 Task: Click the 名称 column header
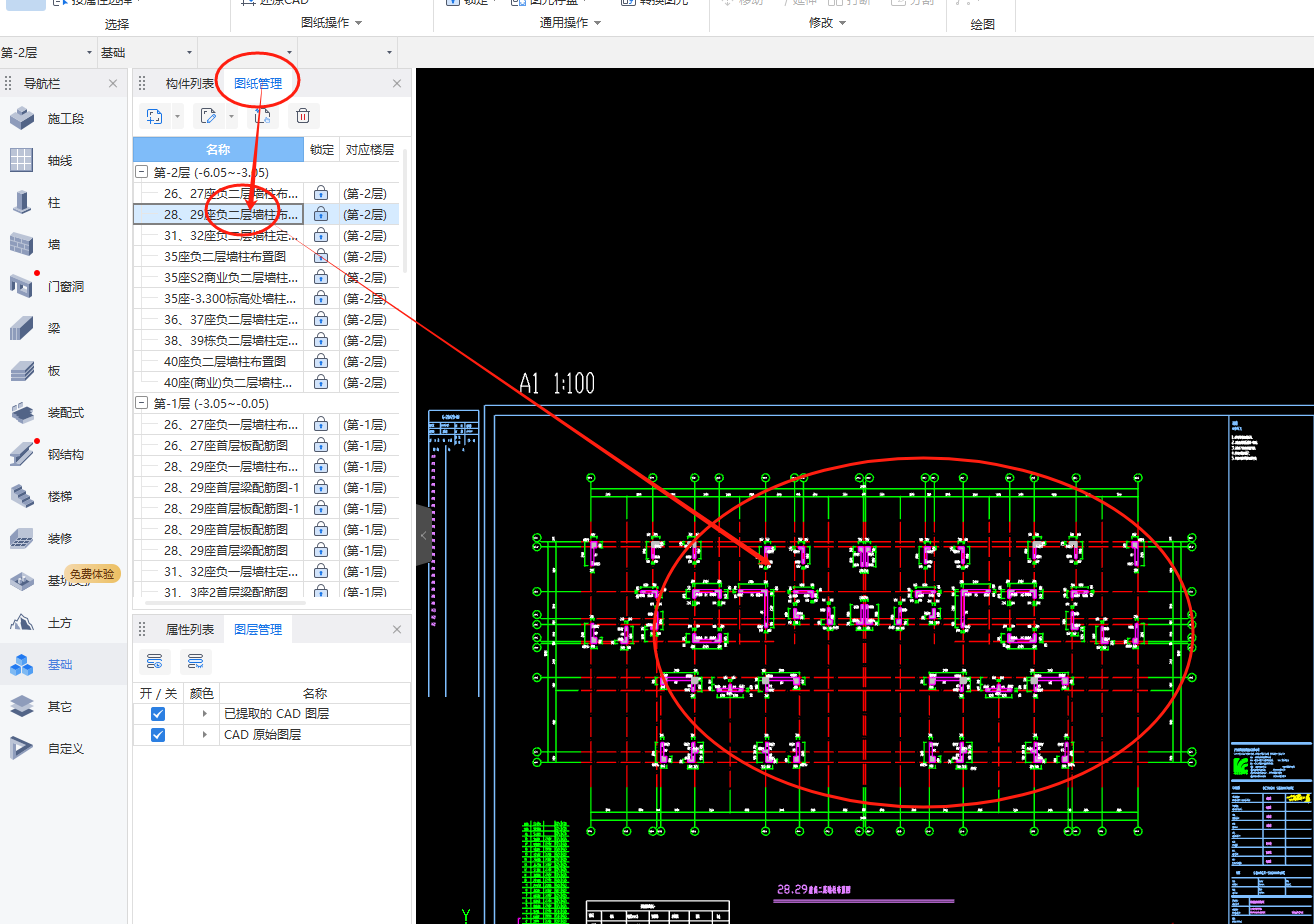point(218,150)
